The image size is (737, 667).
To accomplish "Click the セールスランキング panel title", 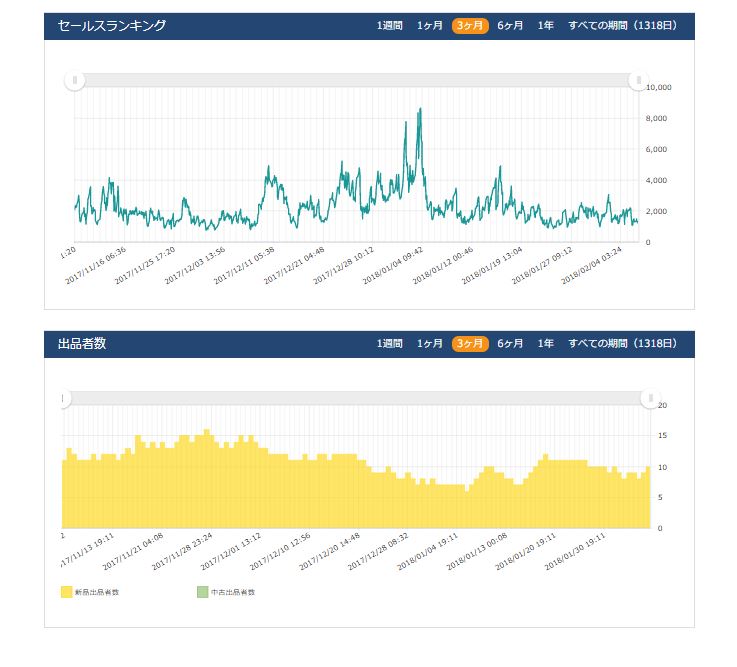I will (112, 26).
